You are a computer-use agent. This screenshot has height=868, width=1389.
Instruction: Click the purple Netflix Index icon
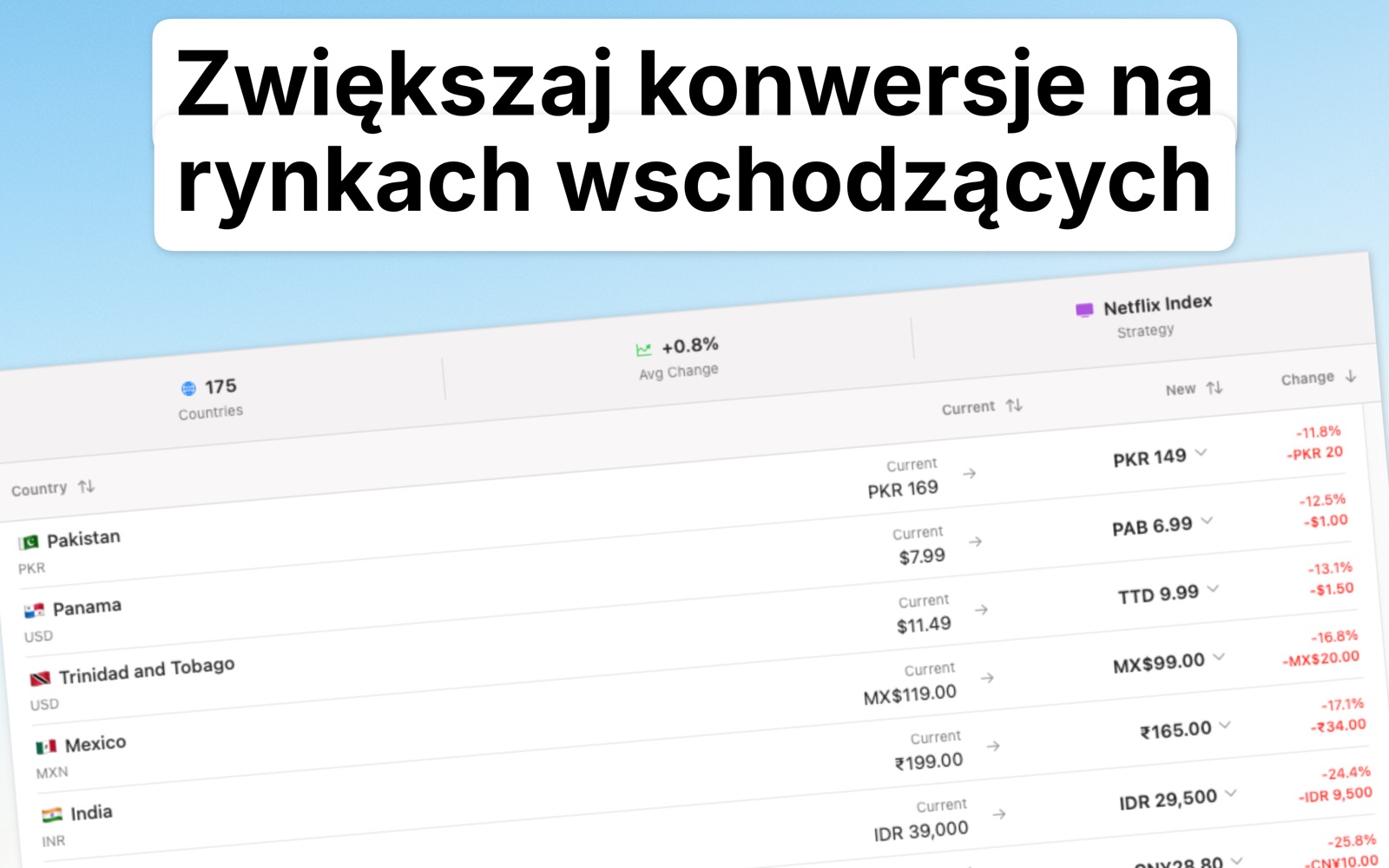1083,309
